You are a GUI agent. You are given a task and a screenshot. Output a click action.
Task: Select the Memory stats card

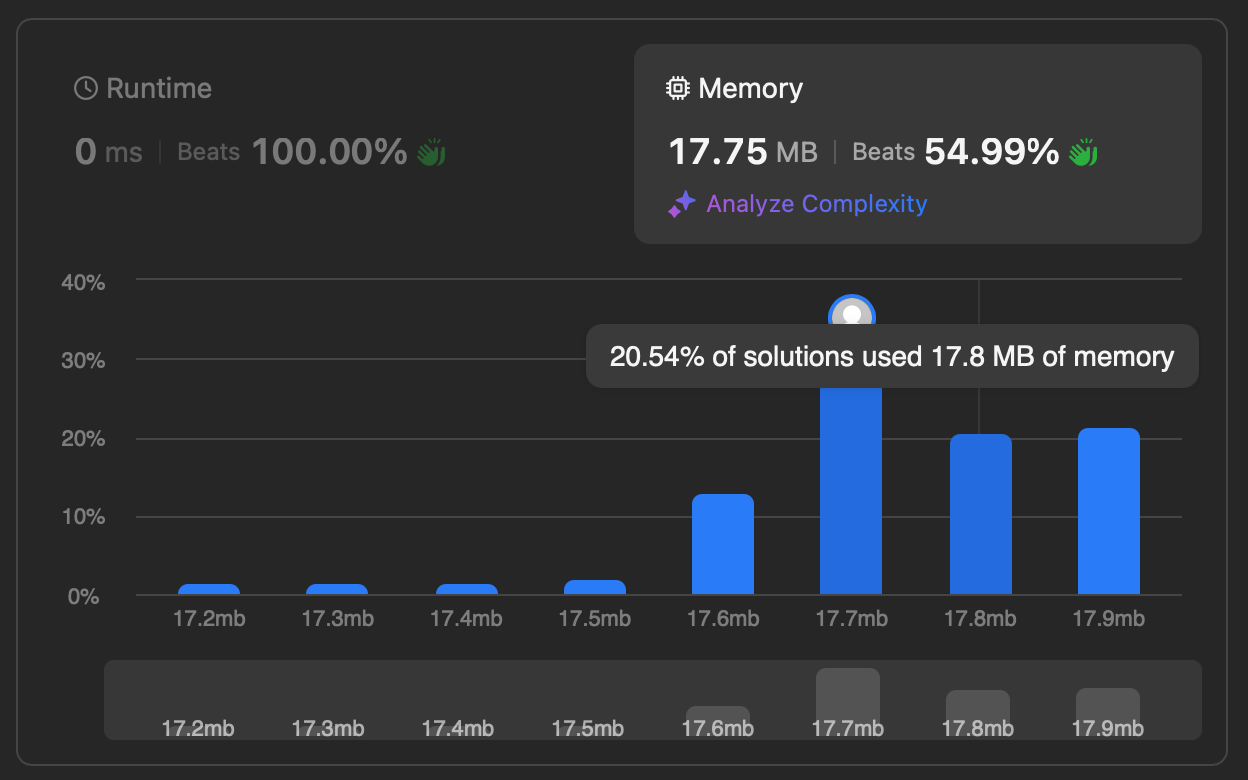[918, 144]
